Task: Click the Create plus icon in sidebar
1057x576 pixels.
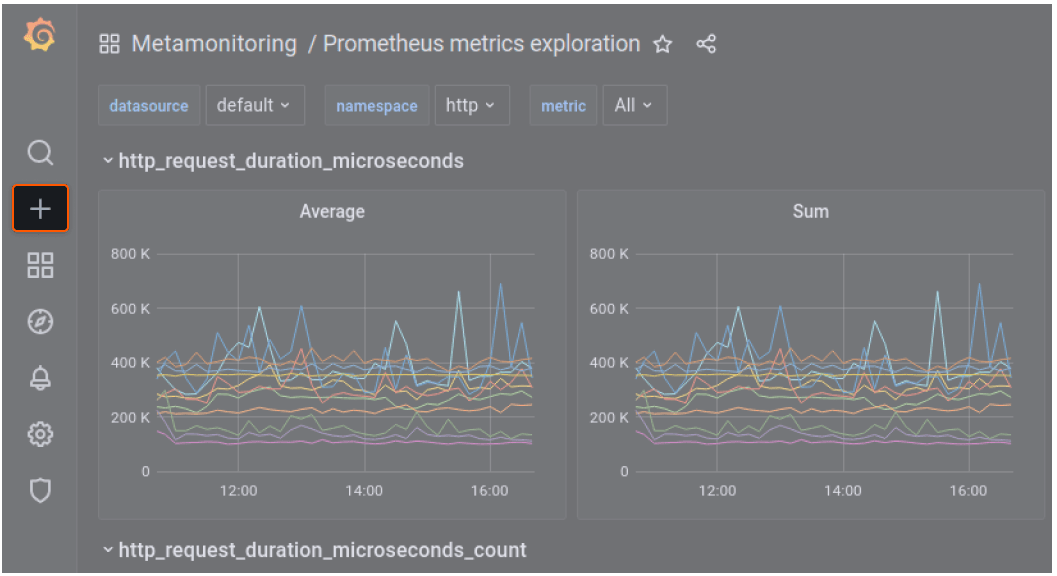Action: tap(40, 208)
